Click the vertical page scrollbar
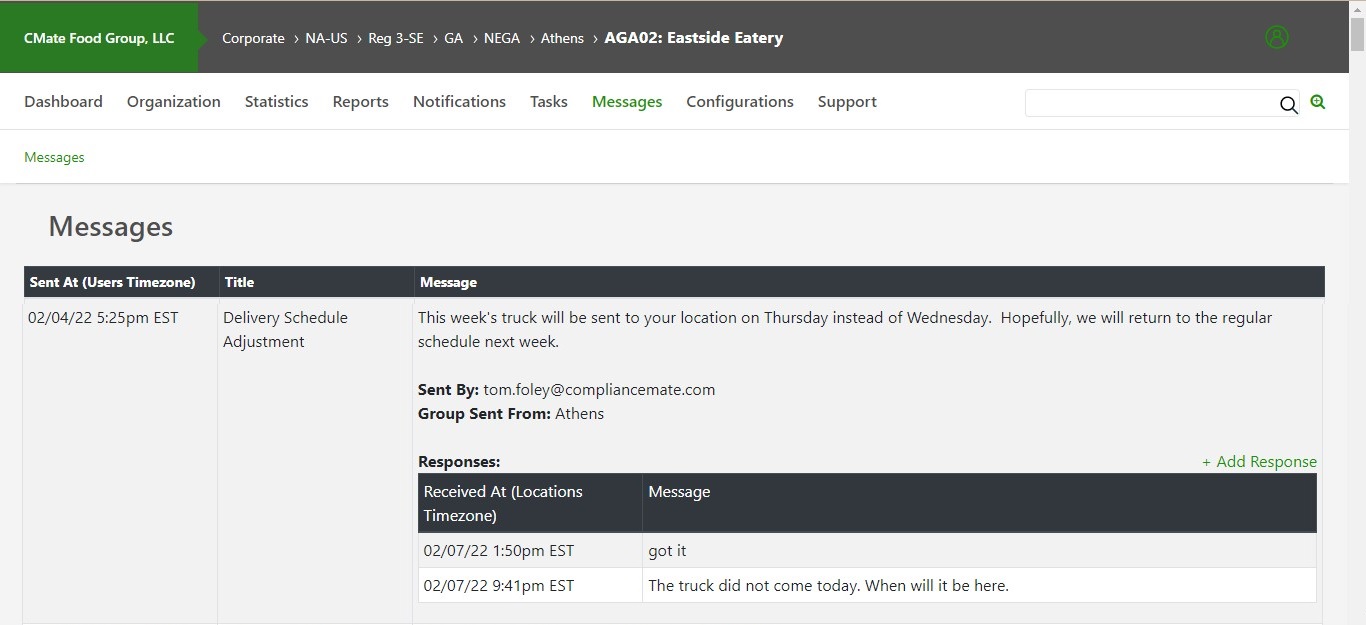 (x=1357, y=300)
